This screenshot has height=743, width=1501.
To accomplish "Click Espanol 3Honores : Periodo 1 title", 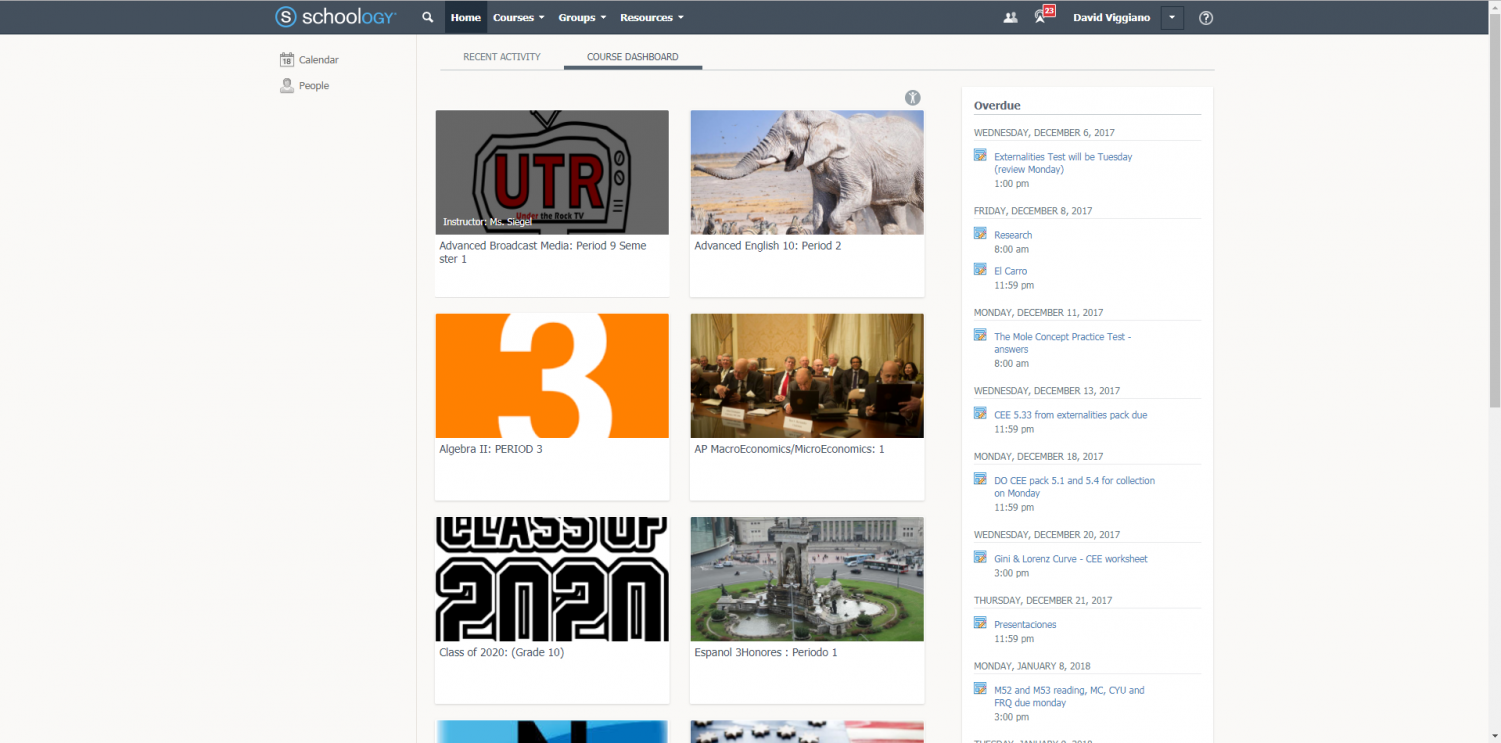I will tap(766, 653).
